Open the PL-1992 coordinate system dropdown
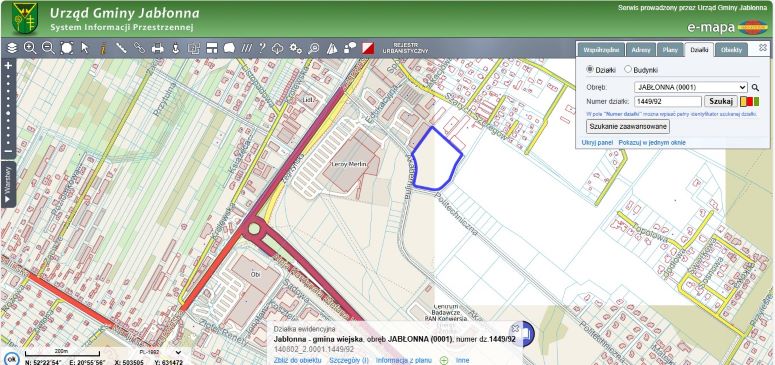 point(160,352)
